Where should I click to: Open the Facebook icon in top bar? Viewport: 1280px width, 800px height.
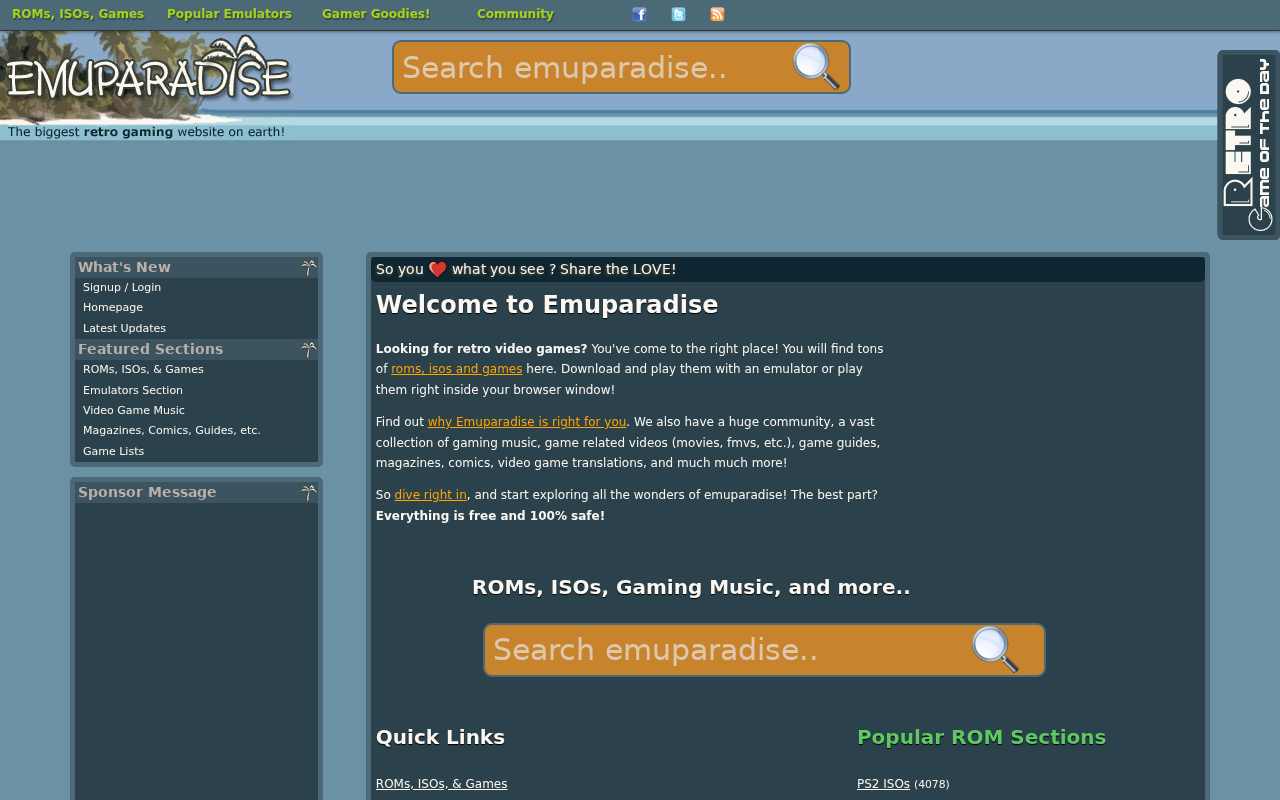[639, 14]
